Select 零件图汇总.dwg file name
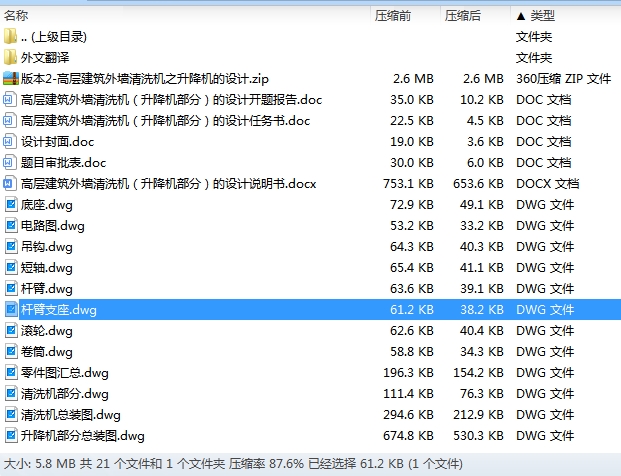This screenshot has width=621, height=476. tap(65, 372)
